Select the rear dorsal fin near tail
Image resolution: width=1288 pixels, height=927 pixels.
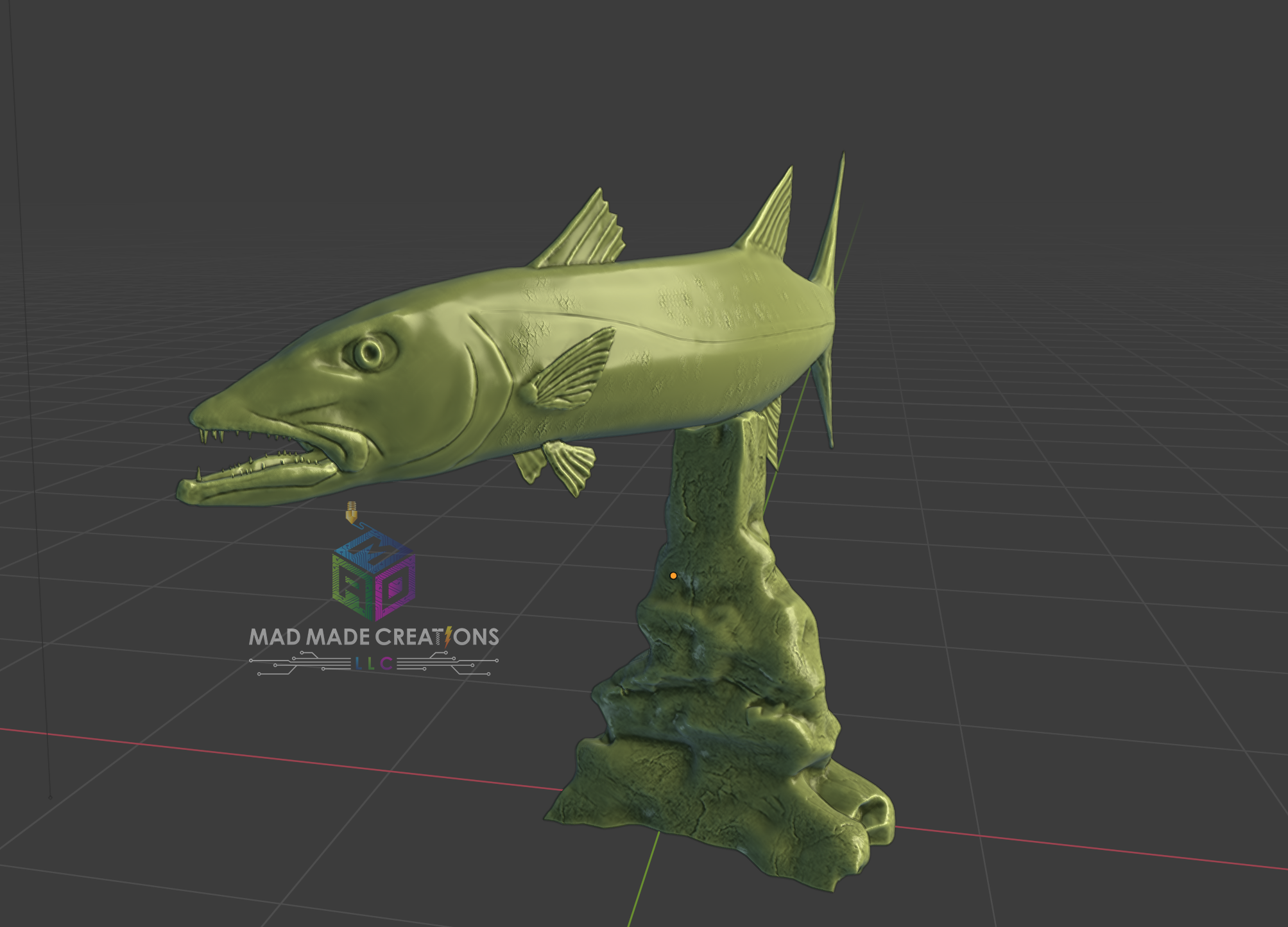pos(772,218)
